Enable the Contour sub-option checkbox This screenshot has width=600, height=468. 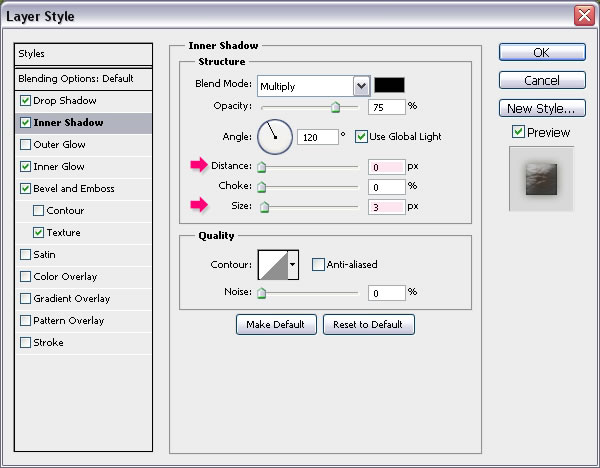coord(38,210)
